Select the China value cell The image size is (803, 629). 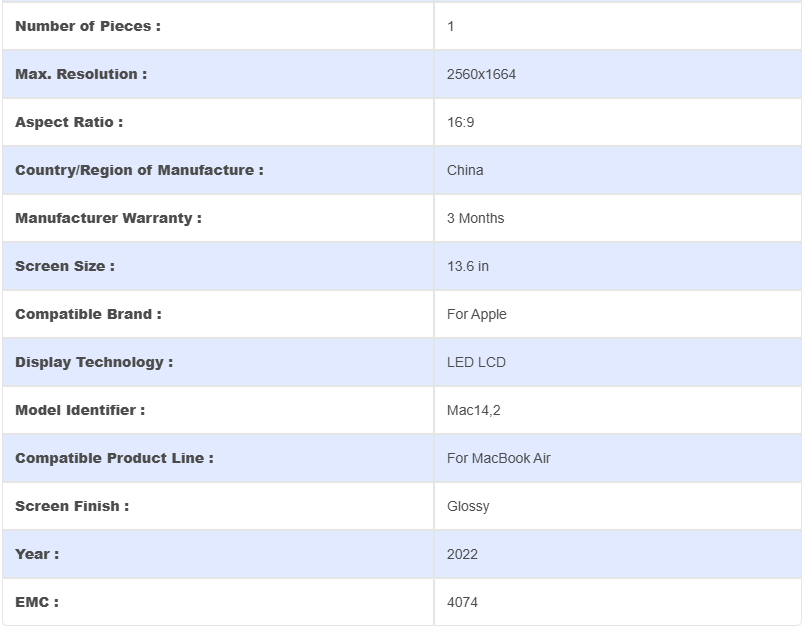coord(465,170)
